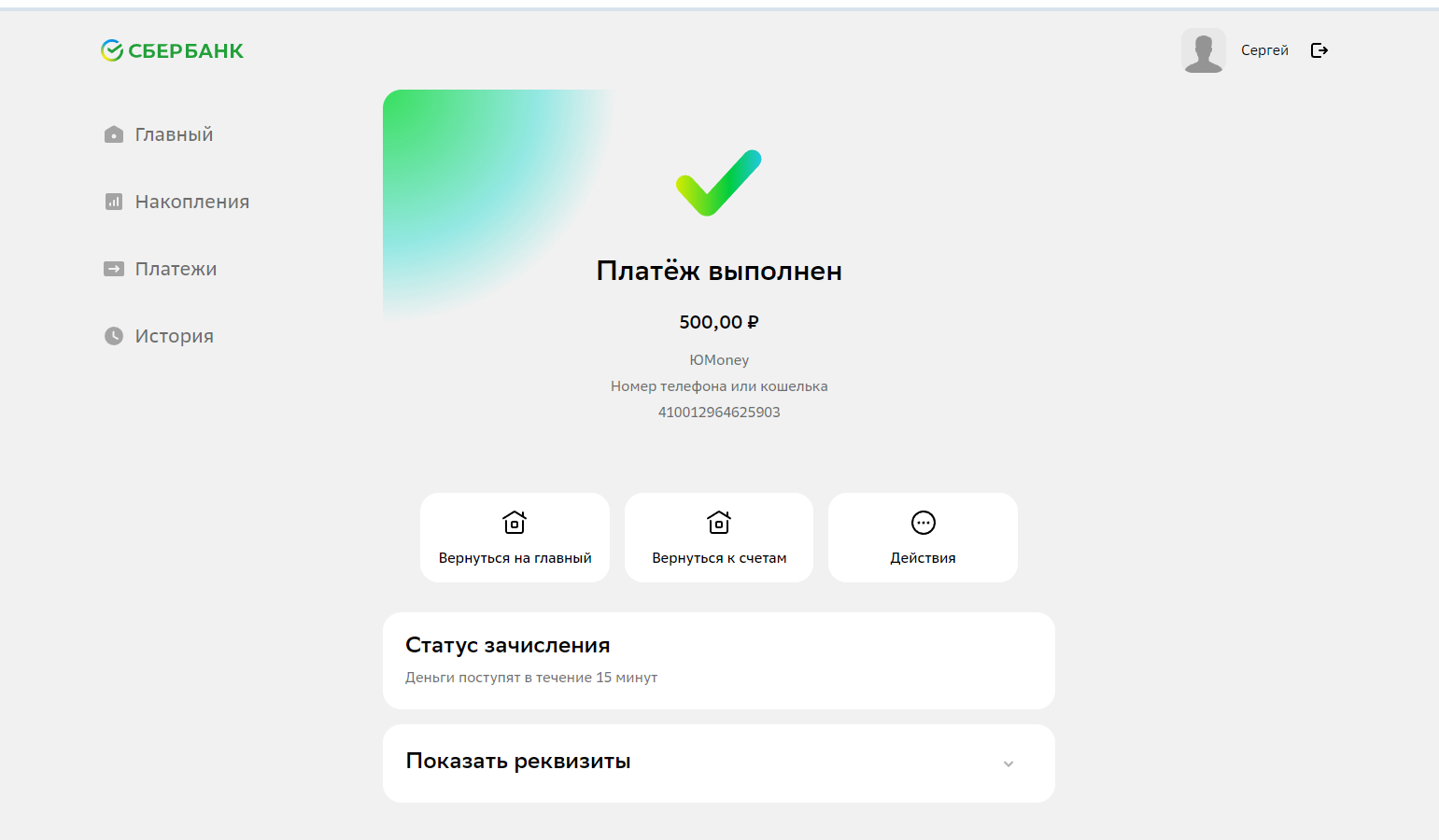
Task: Click the Вернуться на главный button label
Action: pyautogui.click(x=515, y=558)
